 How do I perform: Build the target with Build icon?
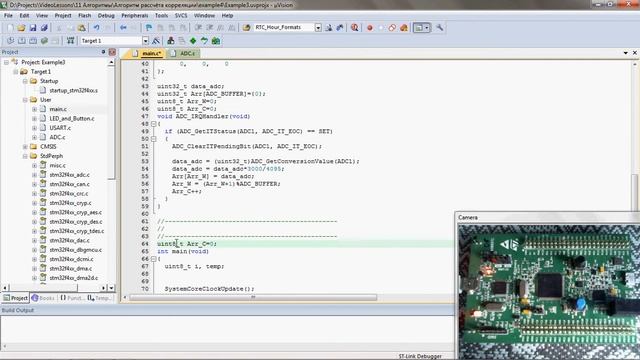click(x=22, y=41)
